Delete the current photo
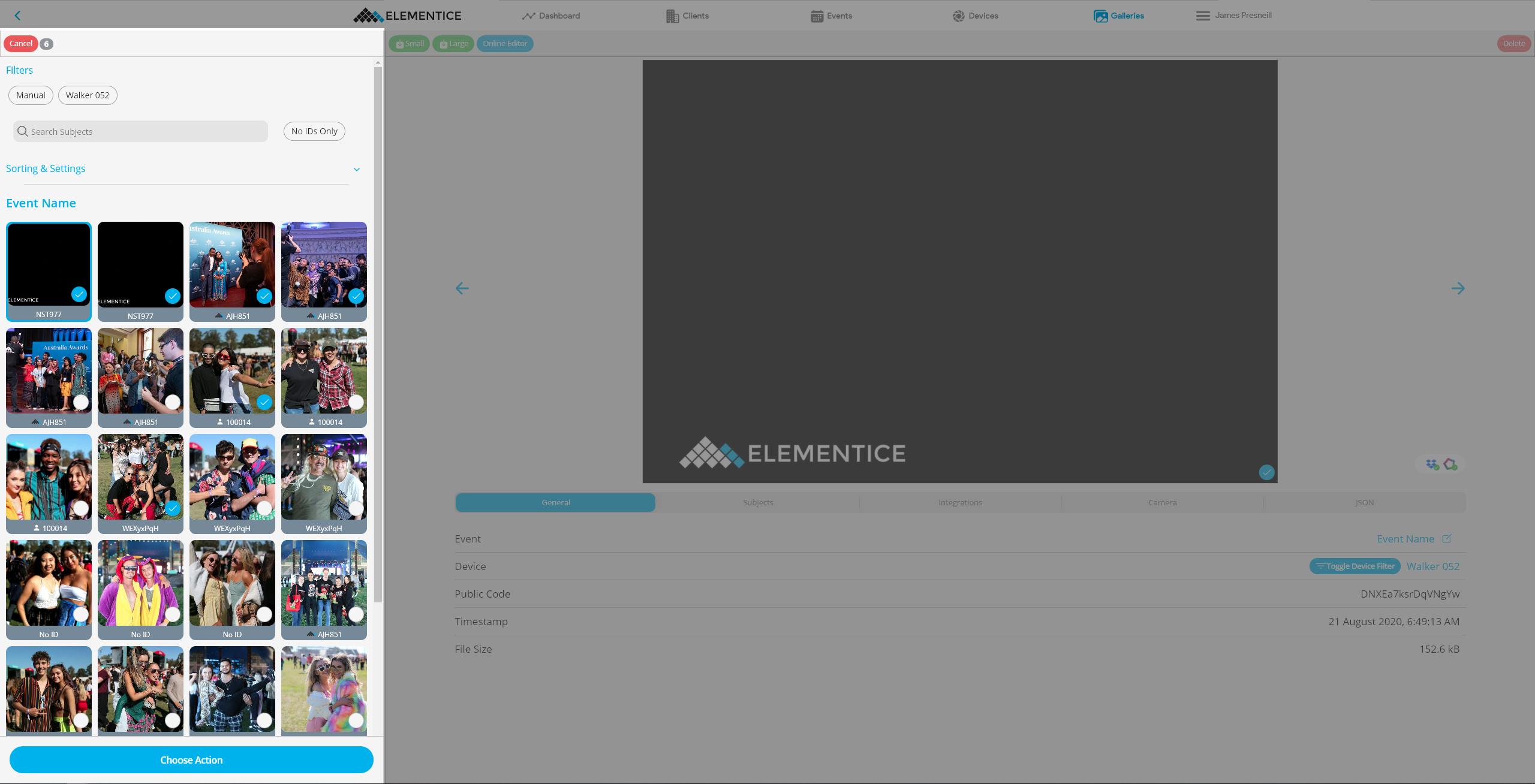1535x784 pixels. [1514, 44]
